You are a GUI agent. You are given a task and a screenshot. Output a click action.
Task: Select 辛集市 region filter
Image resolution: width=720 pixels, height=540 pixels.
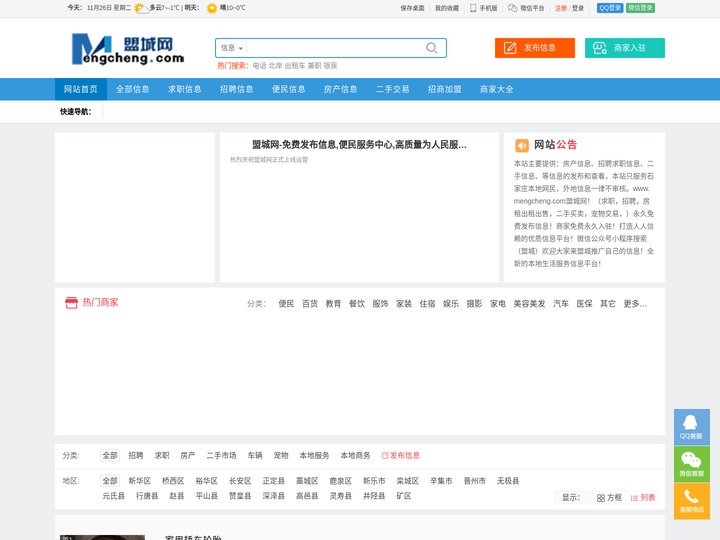coord(441,481)
